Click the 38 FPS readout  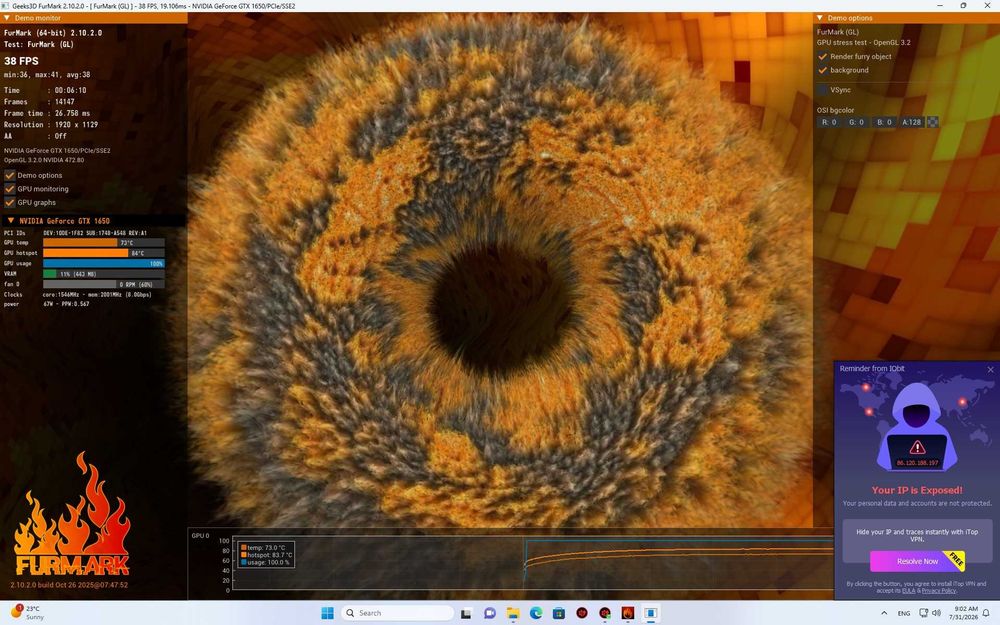tap(21, 61)
